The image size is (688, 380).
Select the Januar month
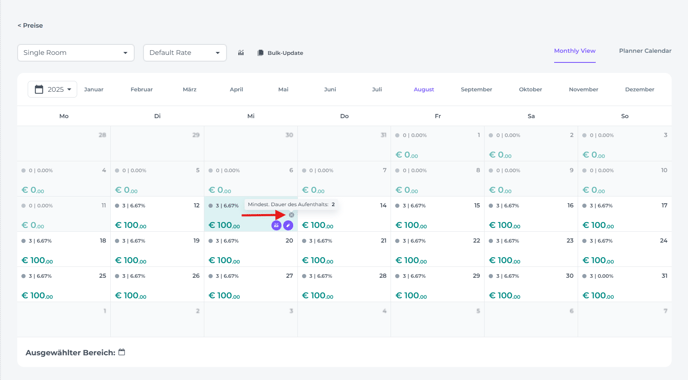pyautogui.click(x=94, y=90)
